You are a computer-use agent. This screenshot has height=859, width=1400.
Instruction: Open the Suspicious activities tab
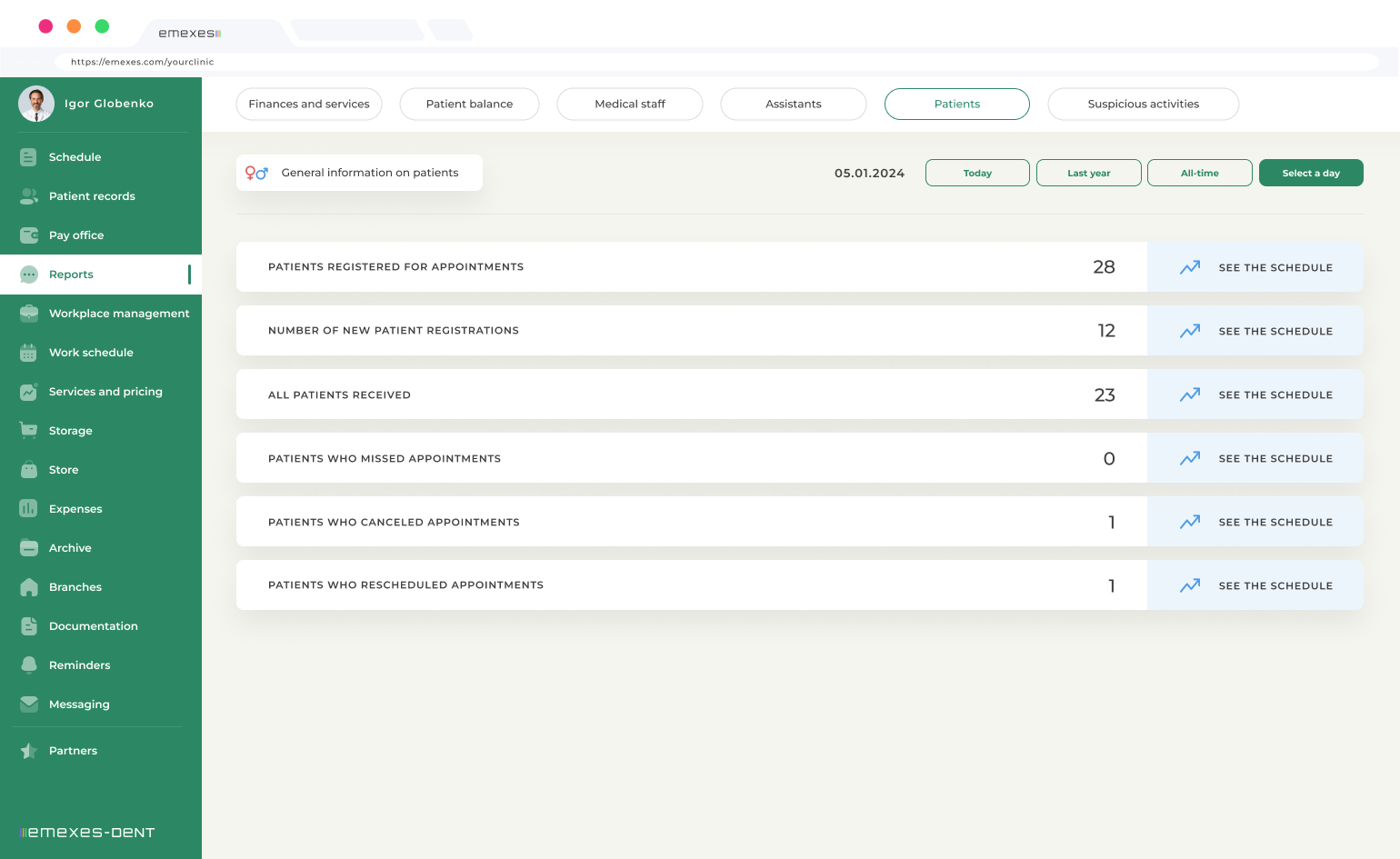[x=1144, y=104]
